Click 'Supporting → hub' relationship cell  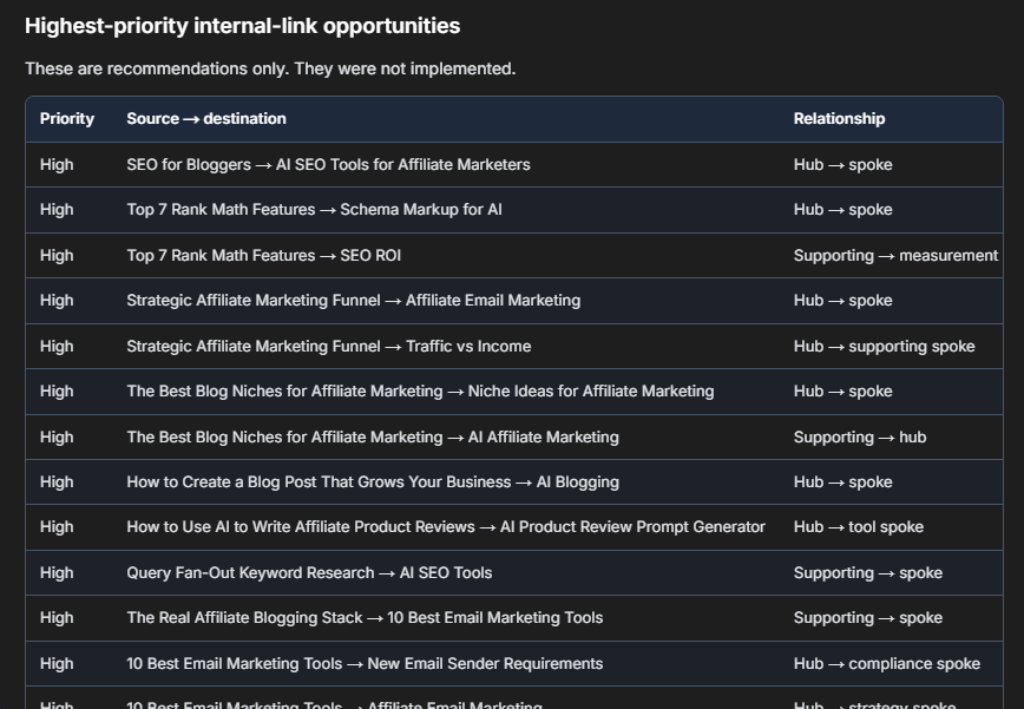(x=860, y=437)
